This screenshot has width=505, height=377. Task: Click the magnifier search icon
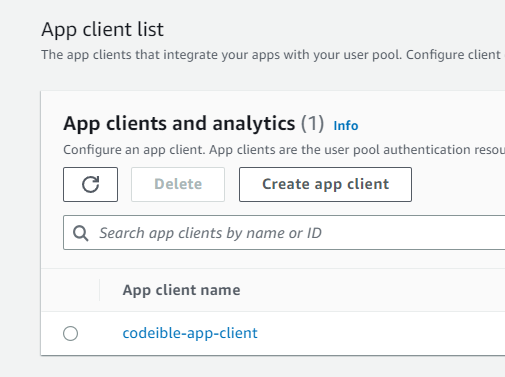pos(81,233)
